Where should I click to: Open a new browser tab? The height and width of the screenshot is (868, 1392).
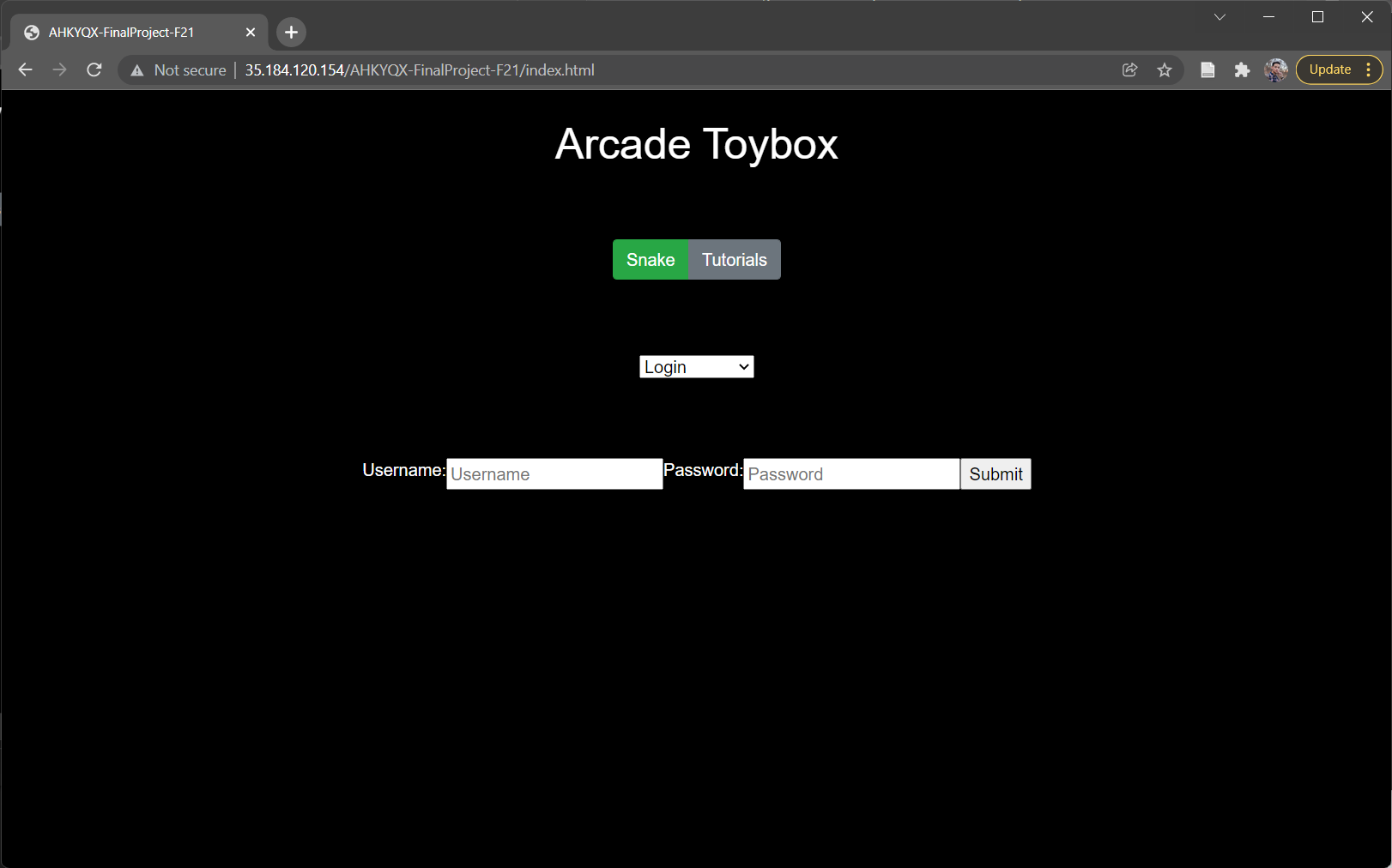tap(291, 33)
